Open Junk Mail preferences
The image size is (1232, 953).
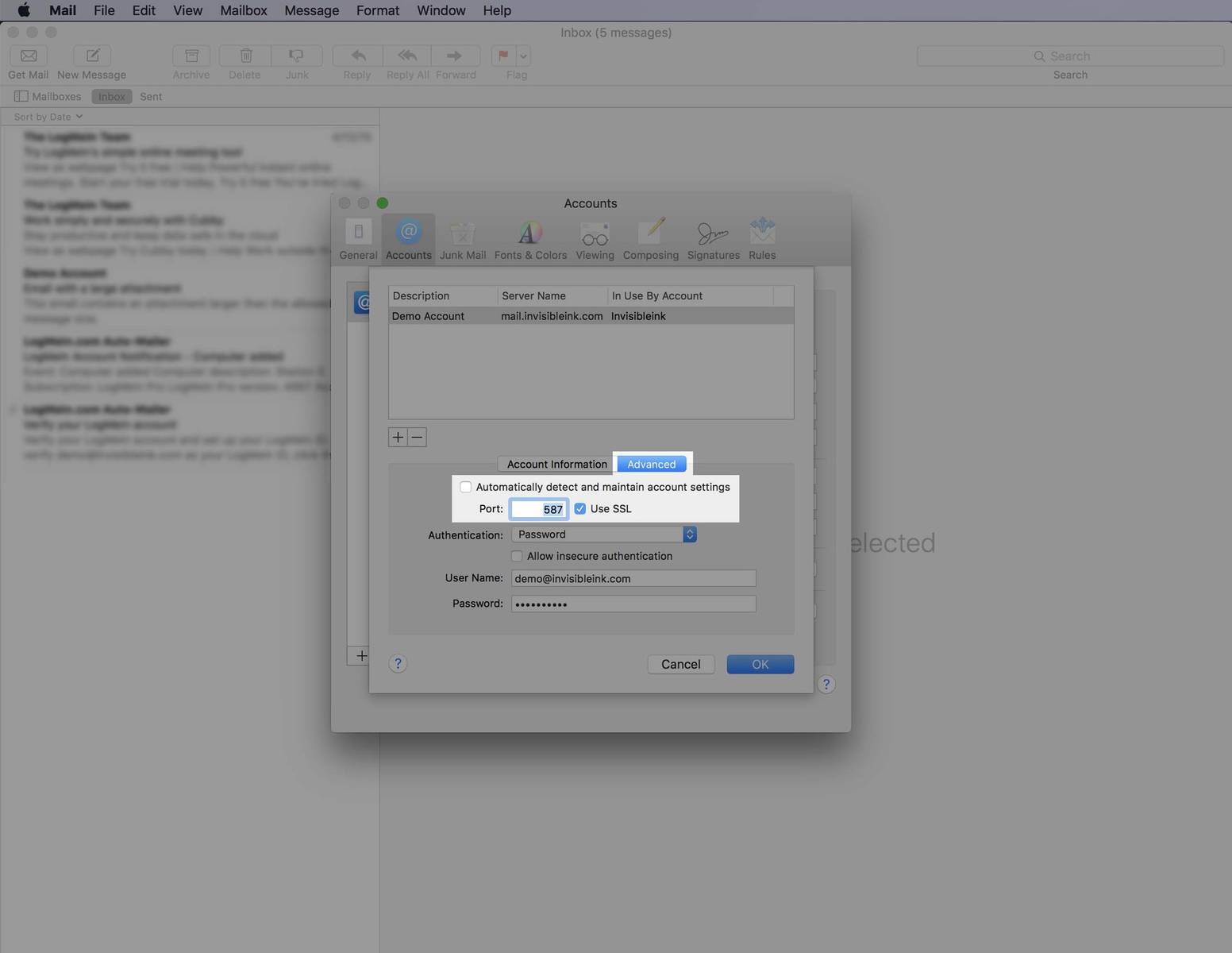point(463,239)
